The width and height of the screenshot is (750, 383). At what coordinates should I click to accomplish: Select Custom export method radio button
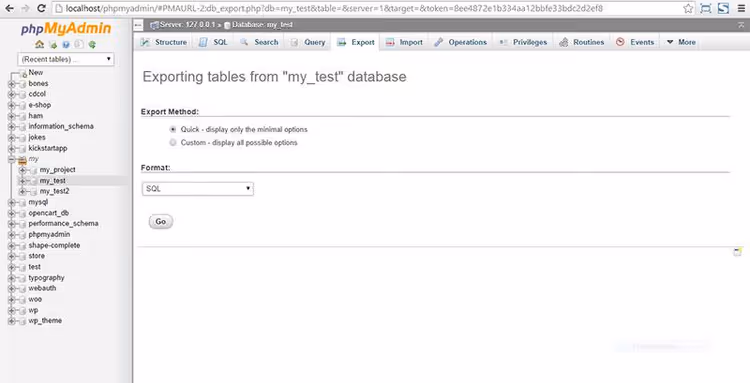click(173, 142)
